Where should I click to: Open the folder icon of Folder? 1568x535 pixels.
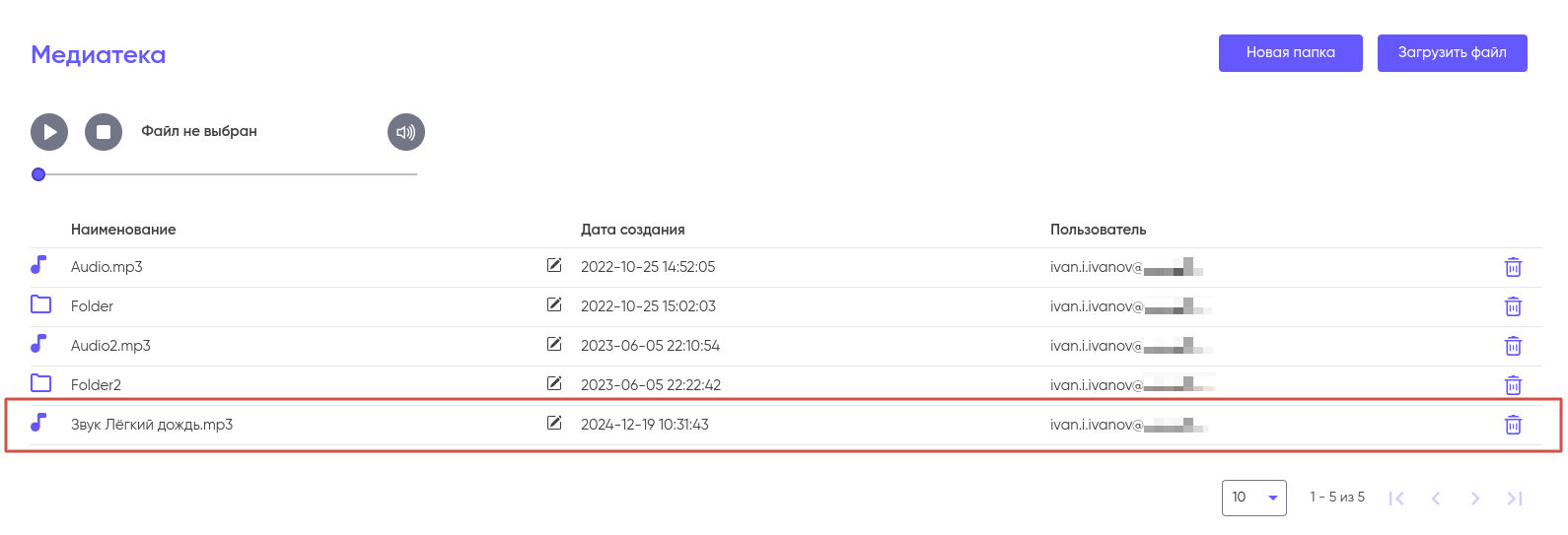click(x=40, y=304)
